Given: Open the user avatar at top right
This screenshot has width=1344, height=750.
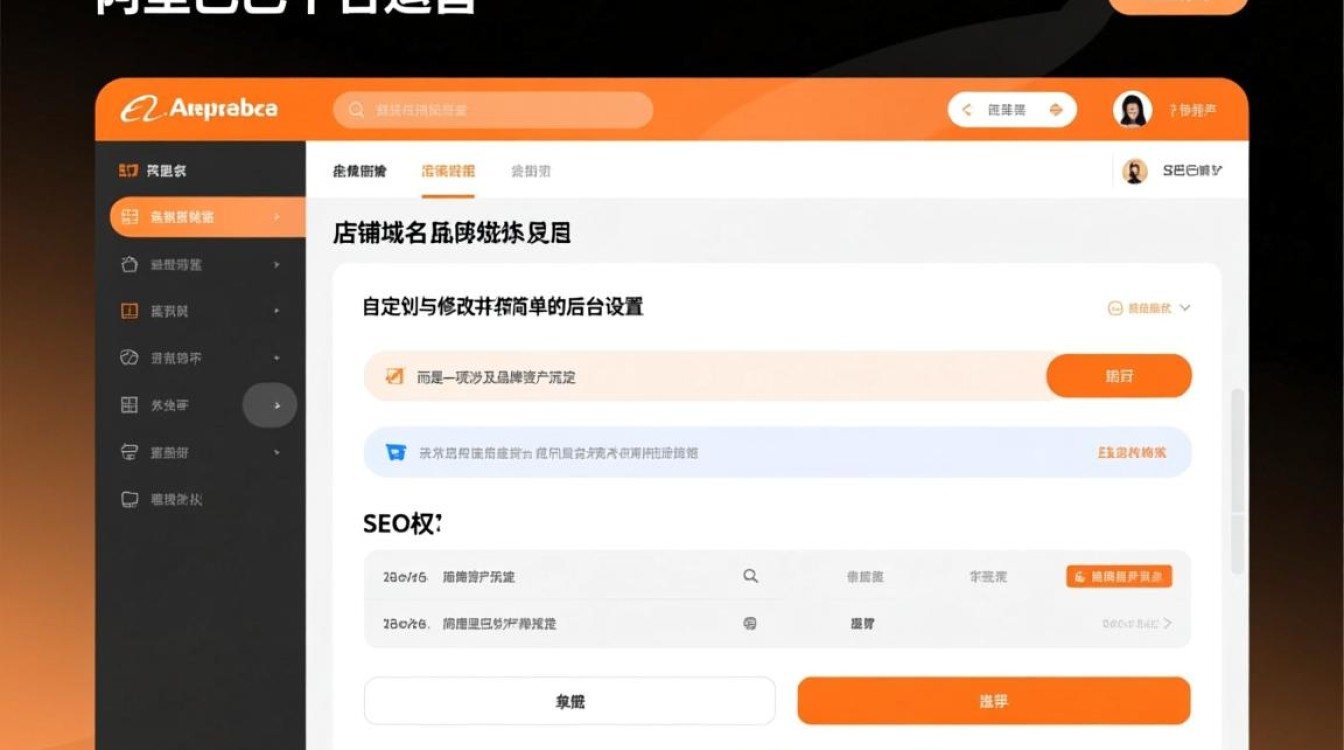Looking at the screenshot, I should [1132, 109].
